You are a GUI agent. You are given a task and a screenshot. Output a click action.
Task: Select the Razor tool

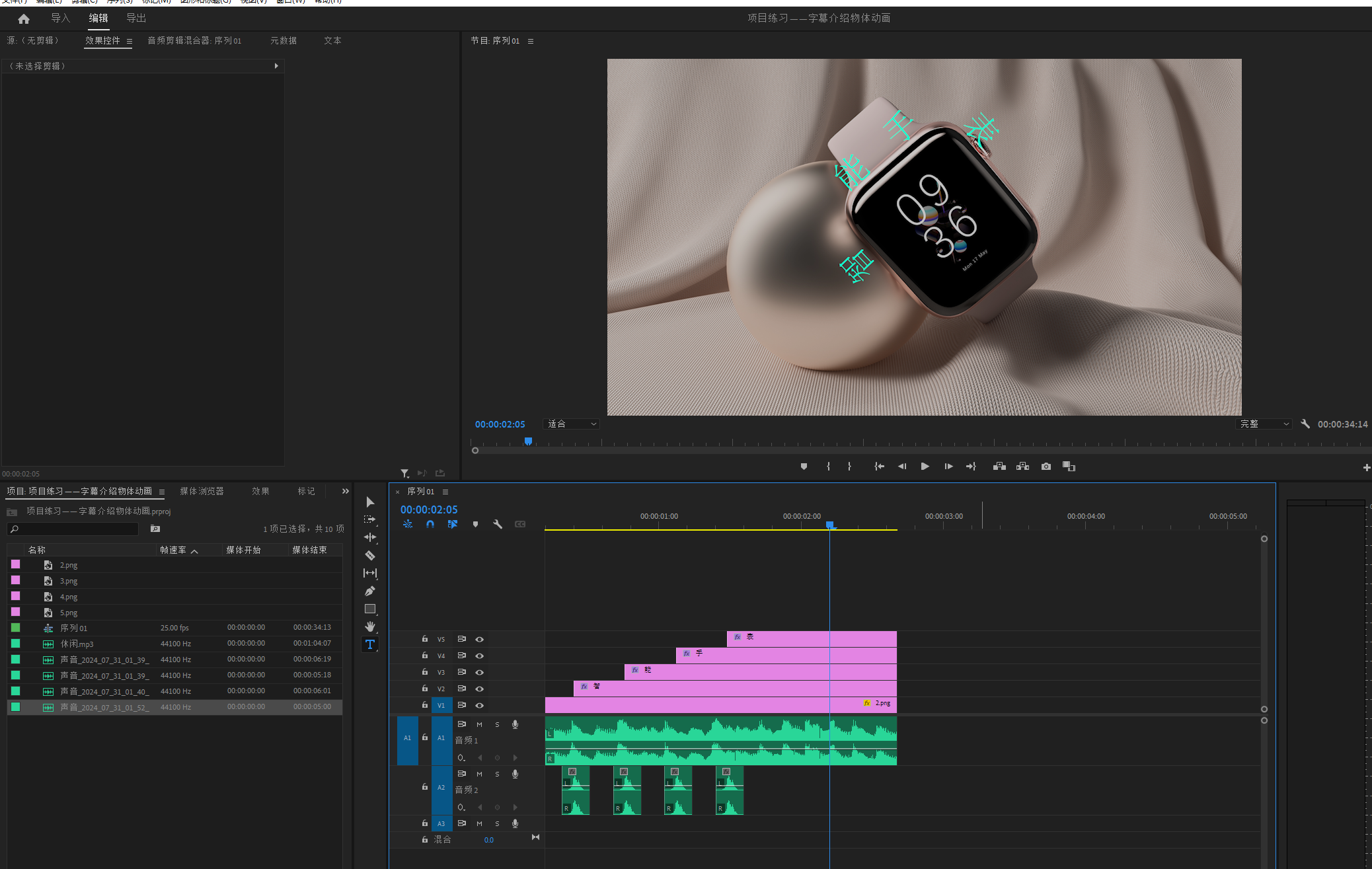point(370,555)
